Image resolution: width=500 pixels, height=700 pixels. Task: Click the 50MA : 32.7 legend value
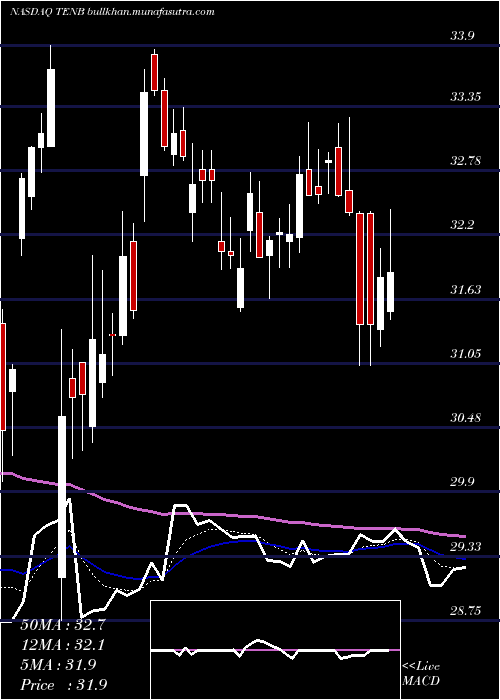(x=63, y=625)
